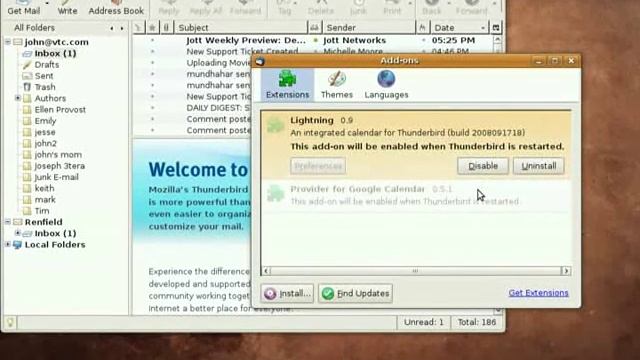Select the Joseph 3tera folder
This screenshot has width=640, height=360.
(60, 166)
